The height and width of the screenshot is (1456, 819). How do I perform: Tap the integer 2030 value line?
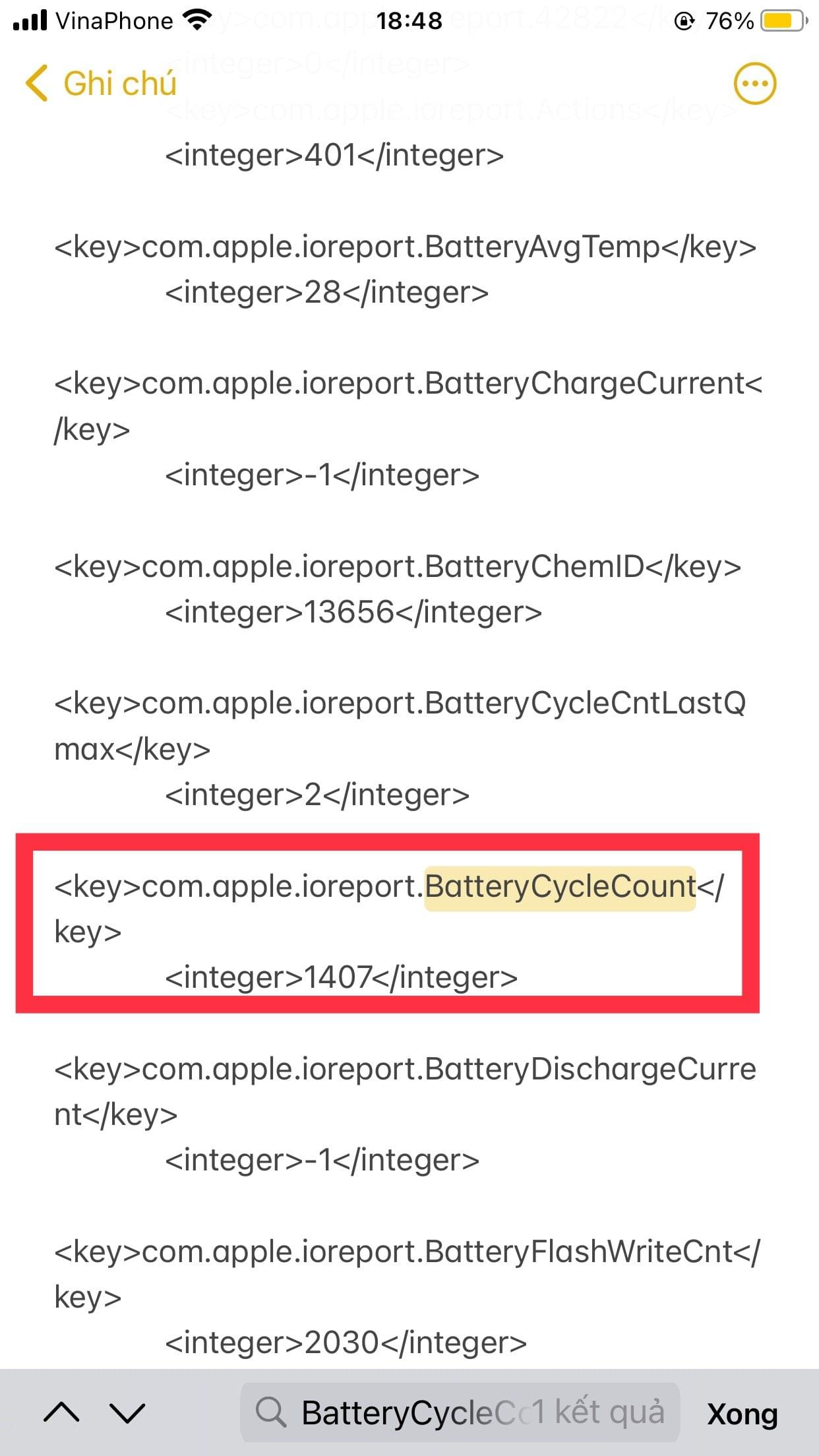pyautogui.click(x=346, y=1343)
